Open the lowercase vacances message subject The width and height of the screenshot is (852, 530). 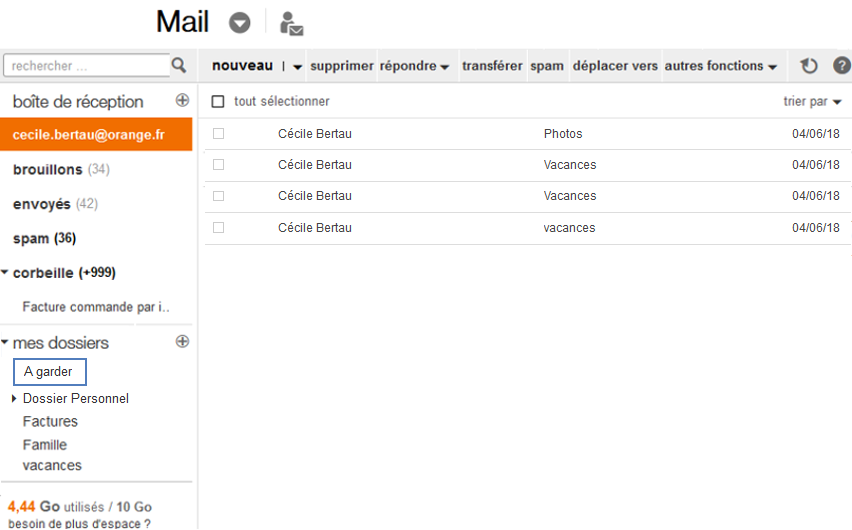[569, 228]
